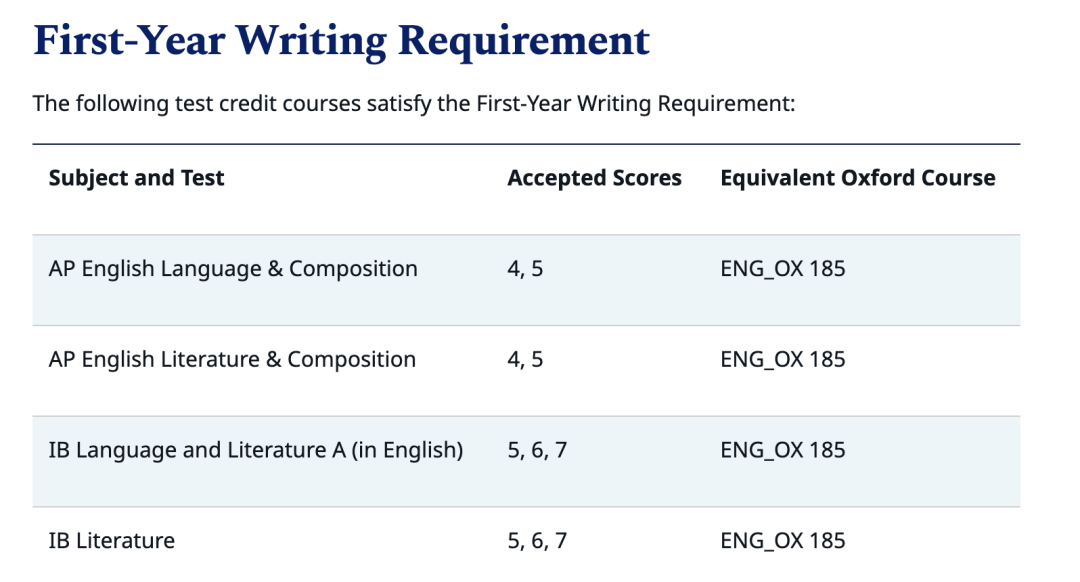Click ENG_OX 185 in IB Language and Literature row
This screenshot has width=1080, height=582.
click(x=782, y=450)
